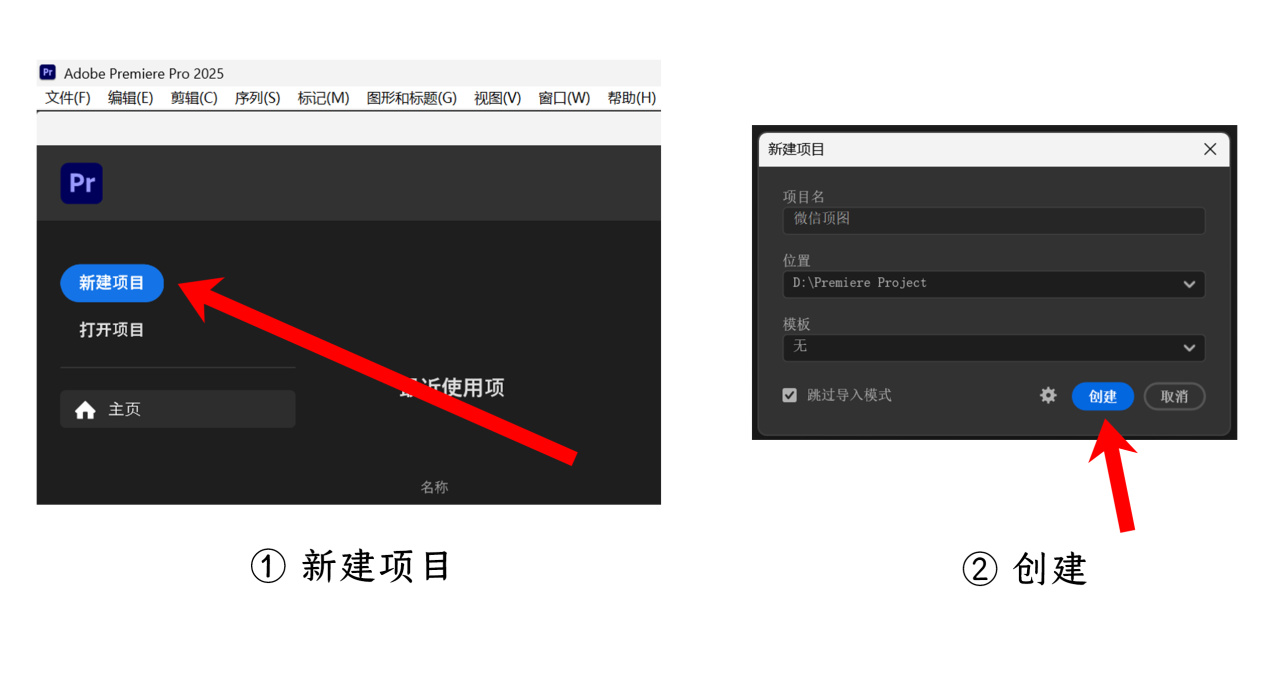This screenshot has height=683, width=1280.
Task: Click the 名称 column header
Action: (434, 487)
